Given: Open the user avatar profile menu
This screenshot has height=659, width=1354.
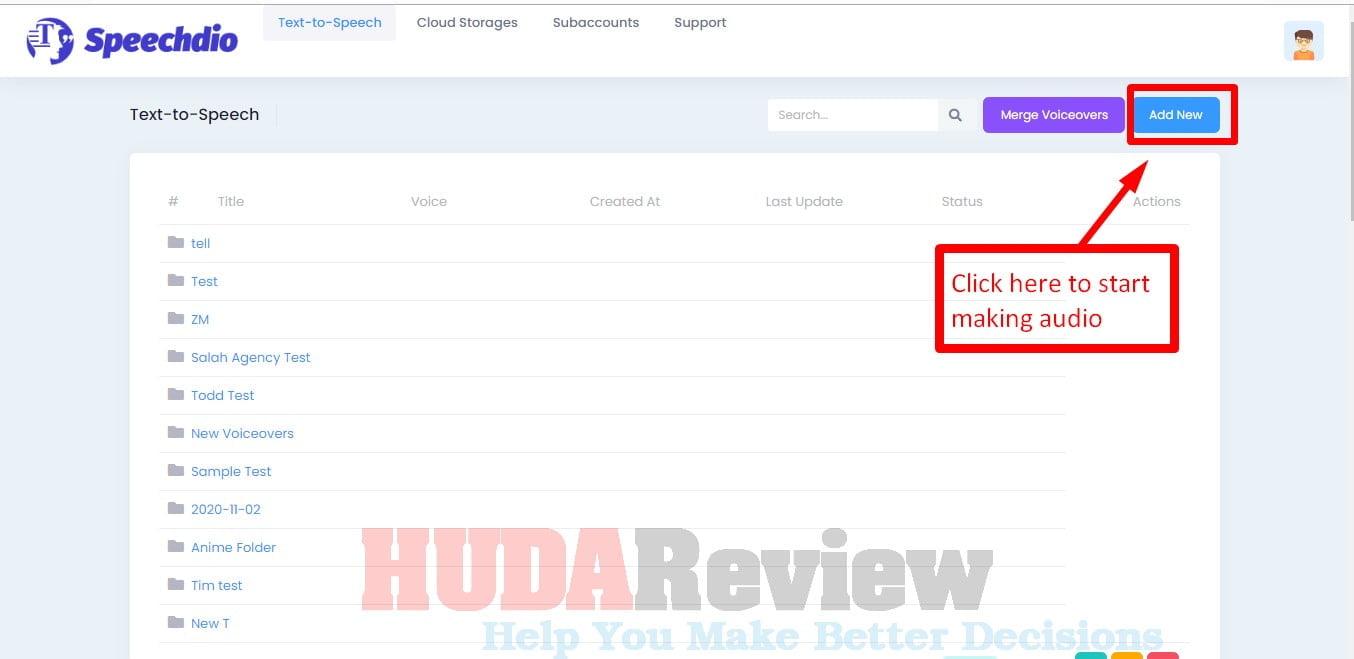Looking at the screenshot, I should pos(1303,41).
